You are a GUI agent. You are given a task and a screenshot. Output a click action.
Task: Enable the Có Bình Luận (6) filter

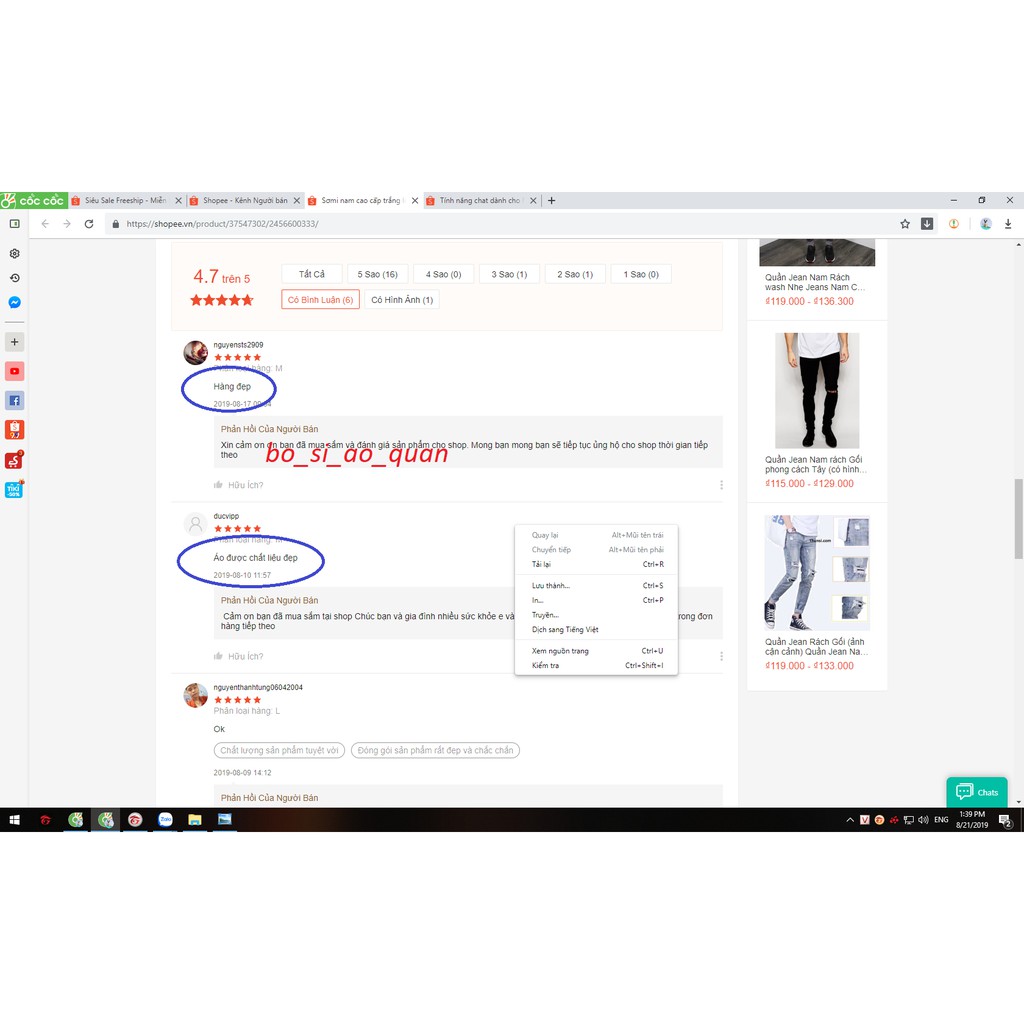(x=319, y=299)
